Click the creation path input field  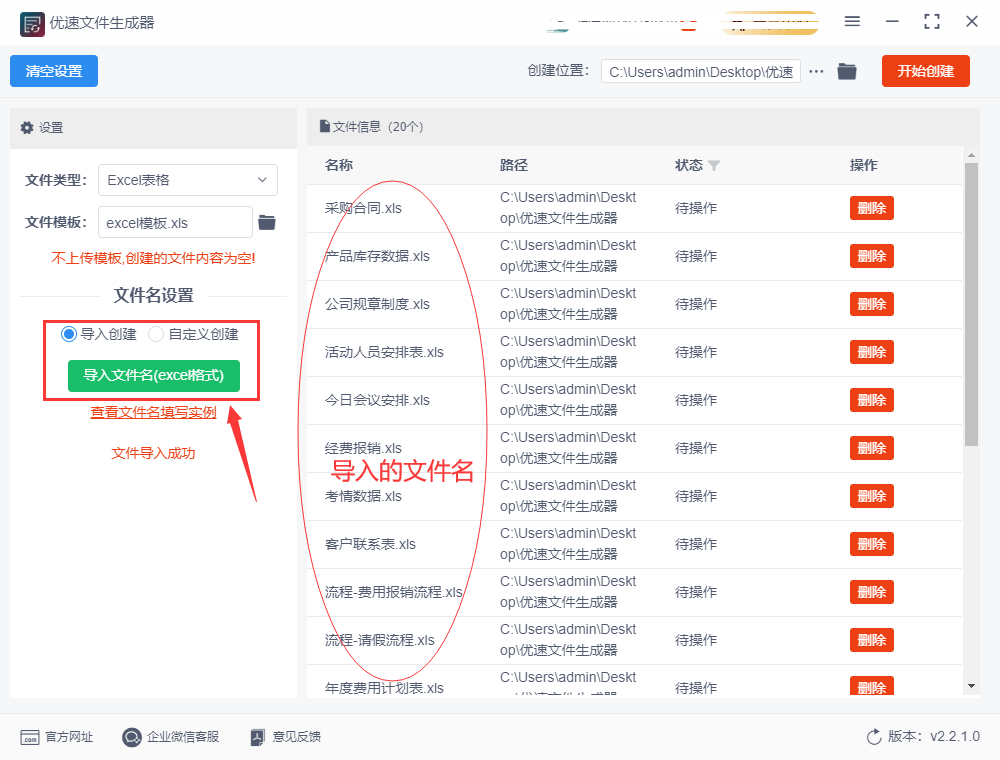click(x=700, y=72)
